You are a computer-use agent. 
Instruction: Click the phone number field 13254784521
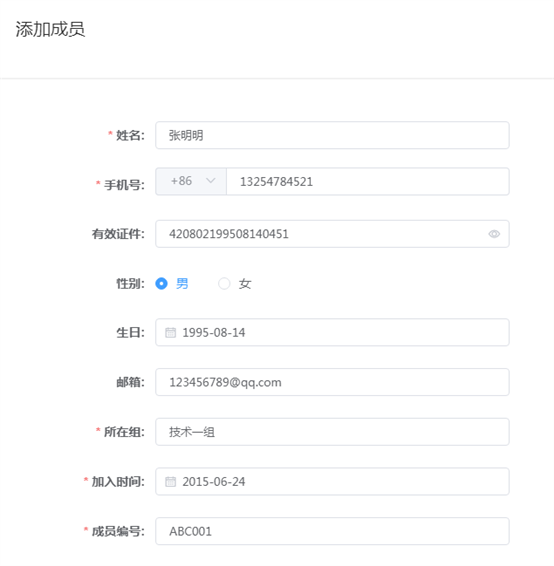[x=368, y=181]
